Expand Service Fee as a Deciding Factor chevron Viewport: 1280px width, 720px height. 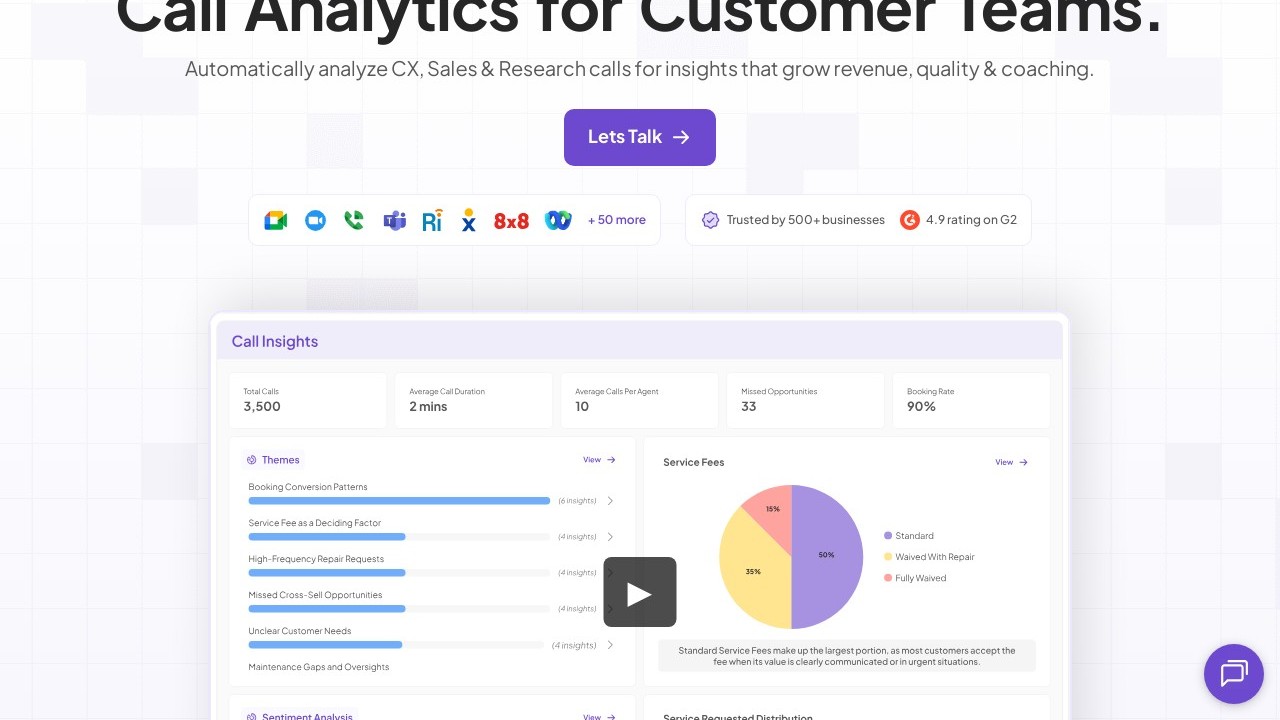[611, 537]
